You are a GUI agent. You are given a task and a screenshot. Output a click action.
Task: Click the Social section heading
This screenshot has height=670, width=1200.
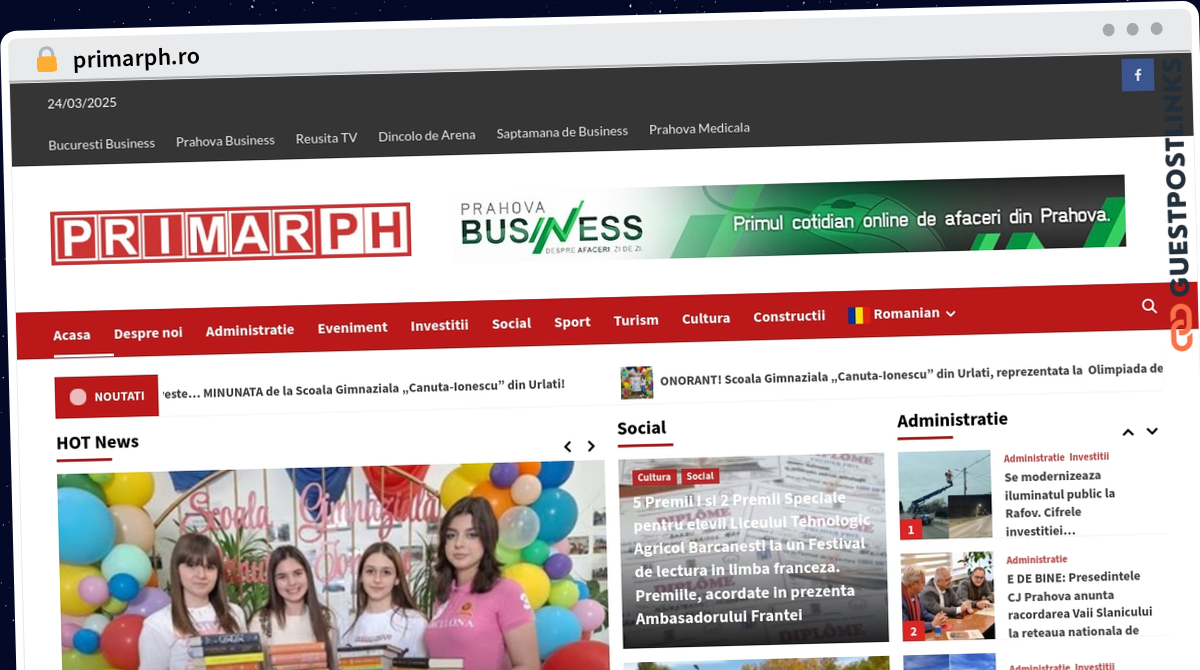pyautogui.click(x=641, y=428)
